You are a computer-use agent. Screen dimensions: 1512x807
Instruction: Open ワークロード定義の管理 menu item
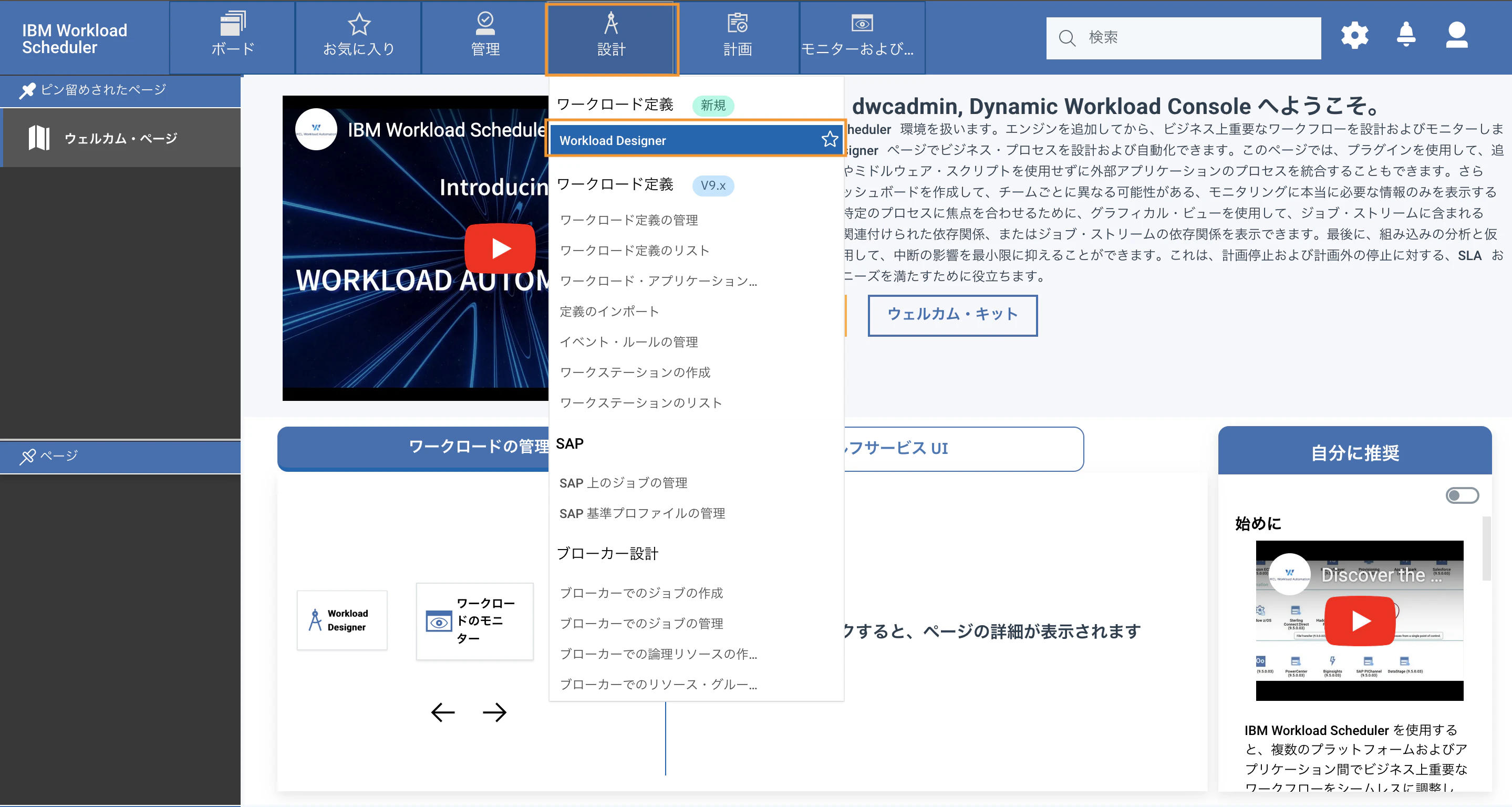[629, 221]
